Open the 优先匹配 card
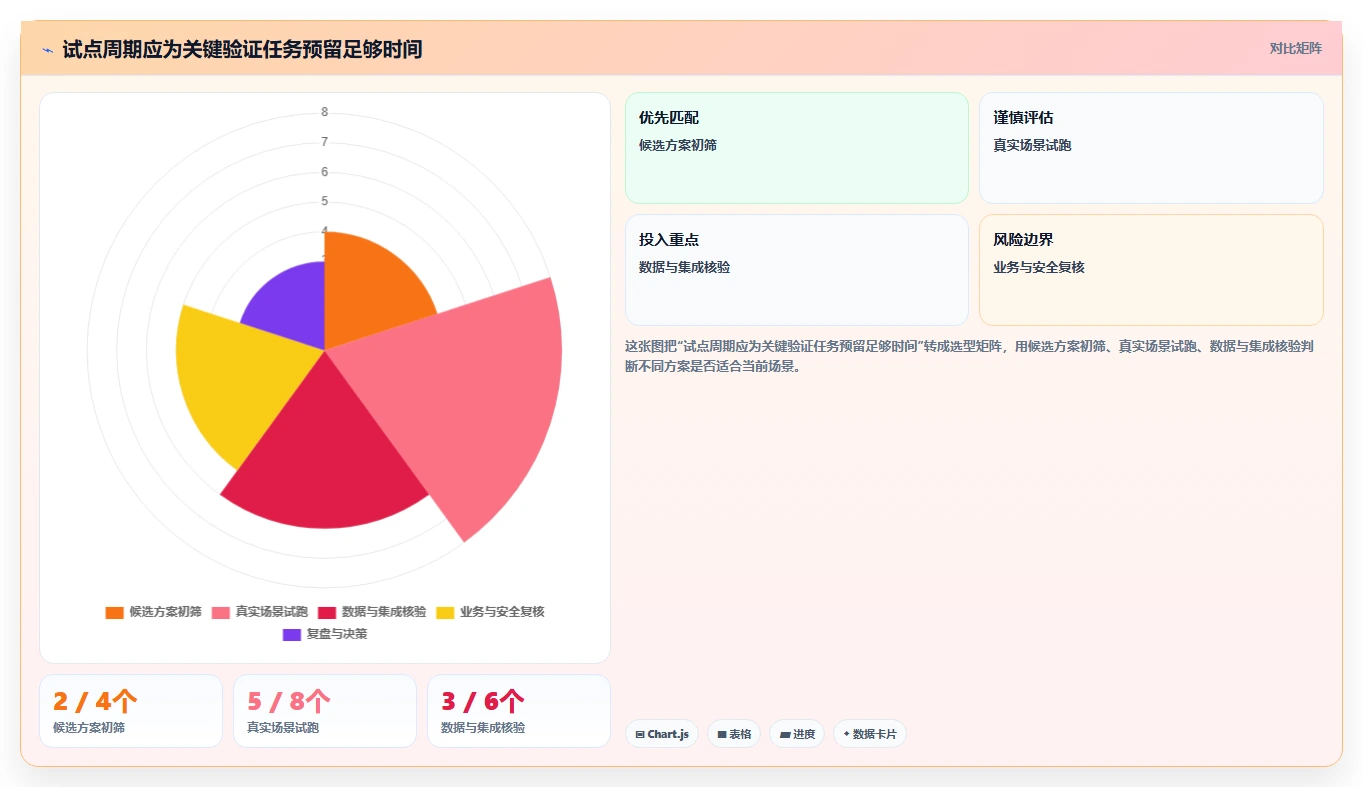1363x787 pixels. 797,148
